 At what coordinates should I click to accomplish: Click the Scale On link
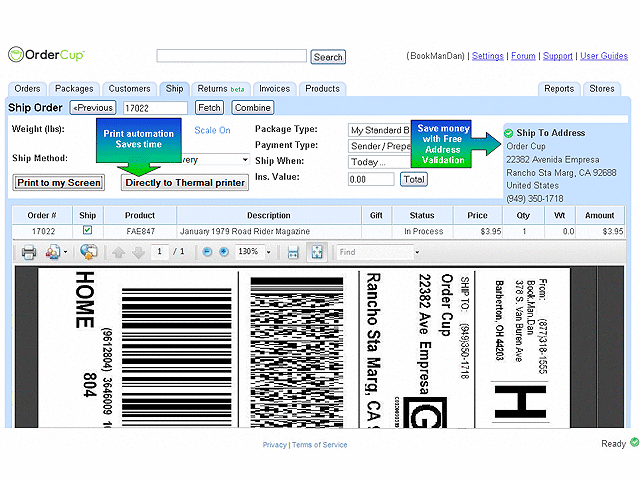212,130
